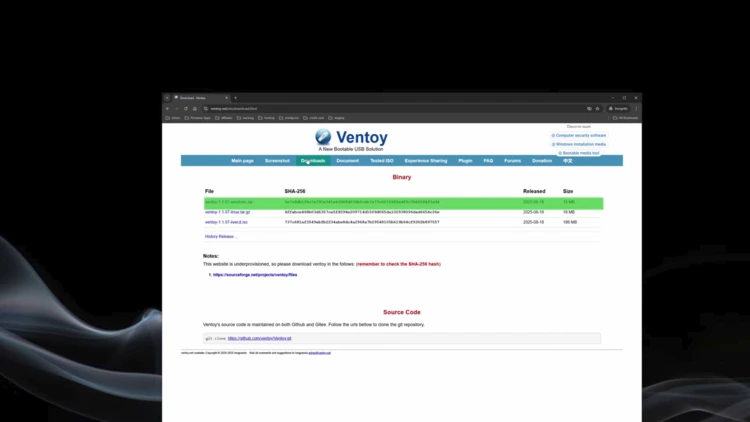This screenshot has height=422, width=750.
Task: Open the All Bookmarks folder
Action: [x=625, y=118]
